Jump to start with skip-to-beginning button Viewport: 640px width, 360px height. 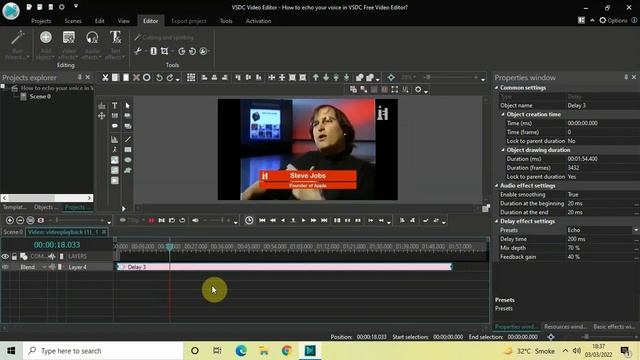coord(262,220)
